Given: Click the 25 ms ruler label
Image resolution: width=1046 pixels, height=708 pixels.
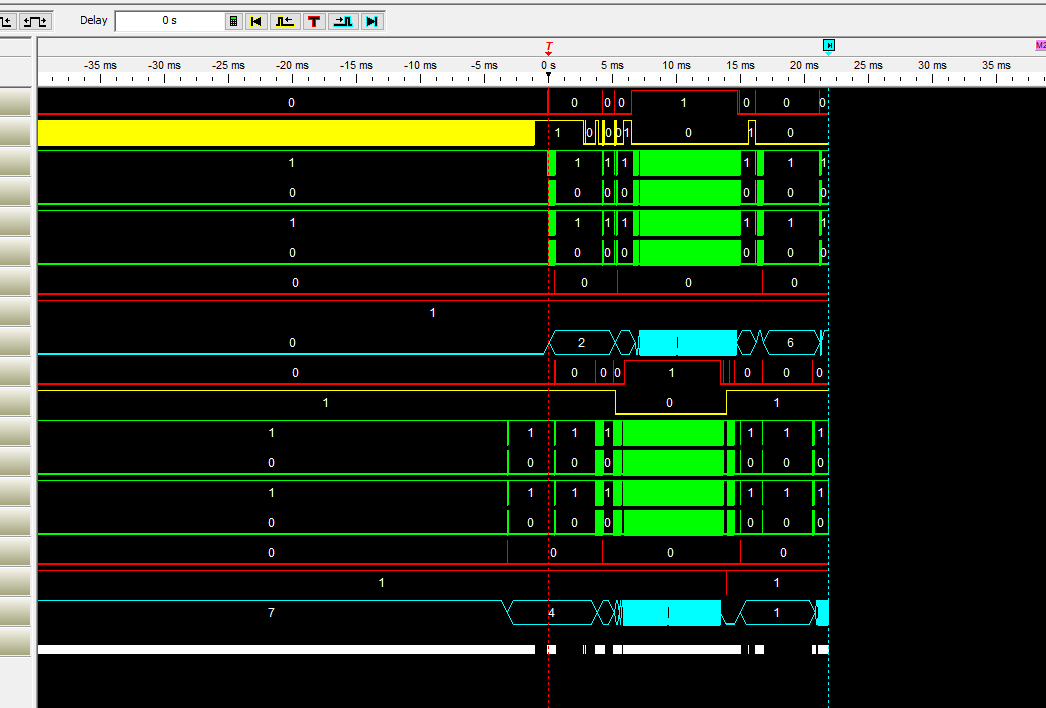Looking at the screenshot, I should click(869, 65).
